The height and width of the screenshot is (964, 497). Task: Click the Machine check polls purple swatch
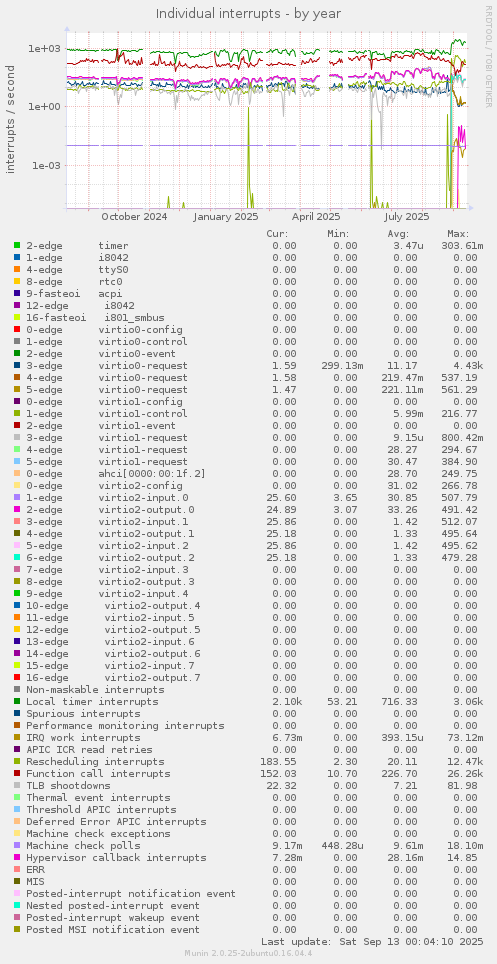pyautogui.click(x=17, y=845)
